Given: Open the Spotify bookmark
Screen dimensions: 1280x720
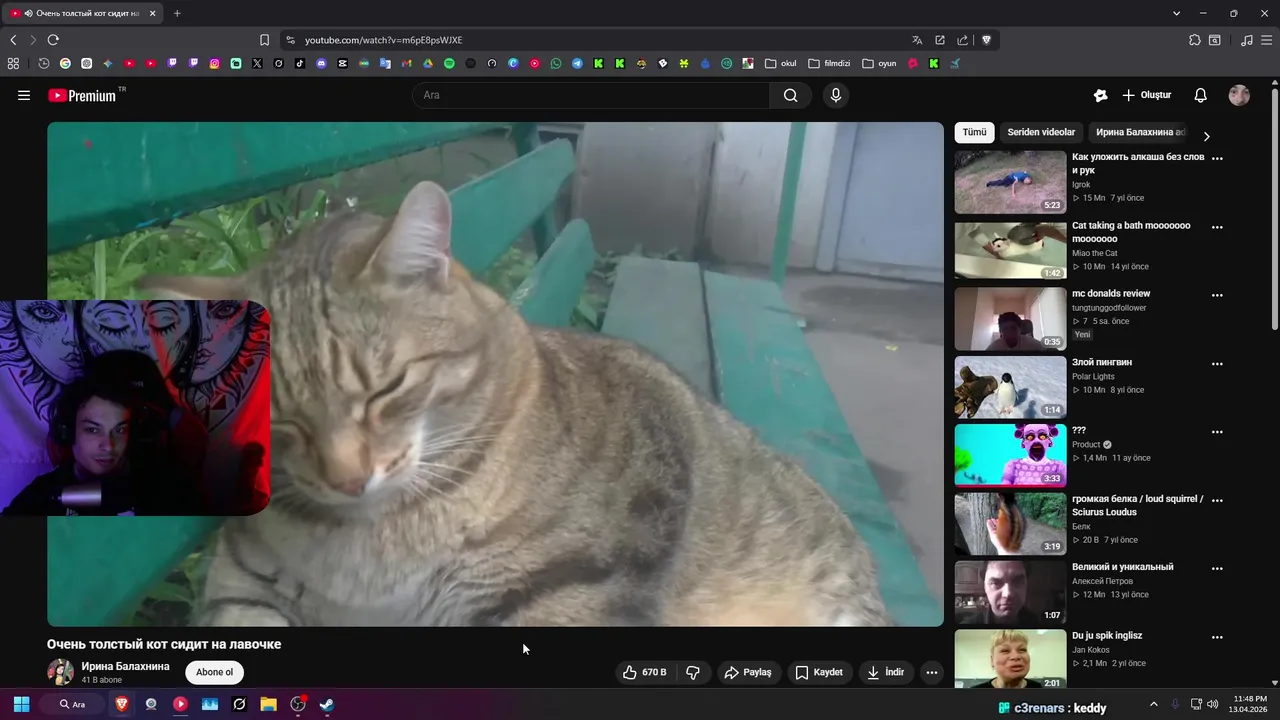Looking at the screenshot, I should 449,63.
